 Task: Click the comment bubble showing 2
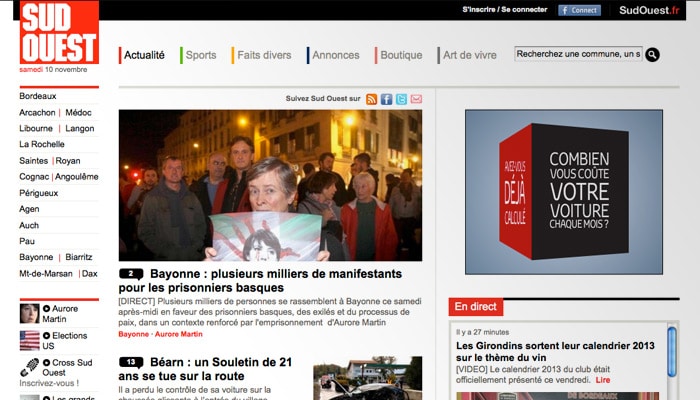[x=131, y=274]
